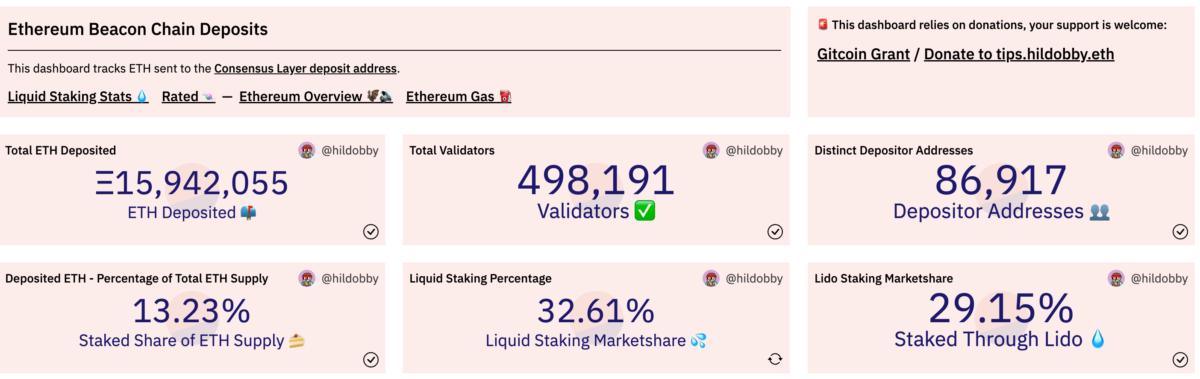Click hildobby avatar on Total Validators card
Image resolution: width=1200 pixels, height=379 pixels.
711,150
